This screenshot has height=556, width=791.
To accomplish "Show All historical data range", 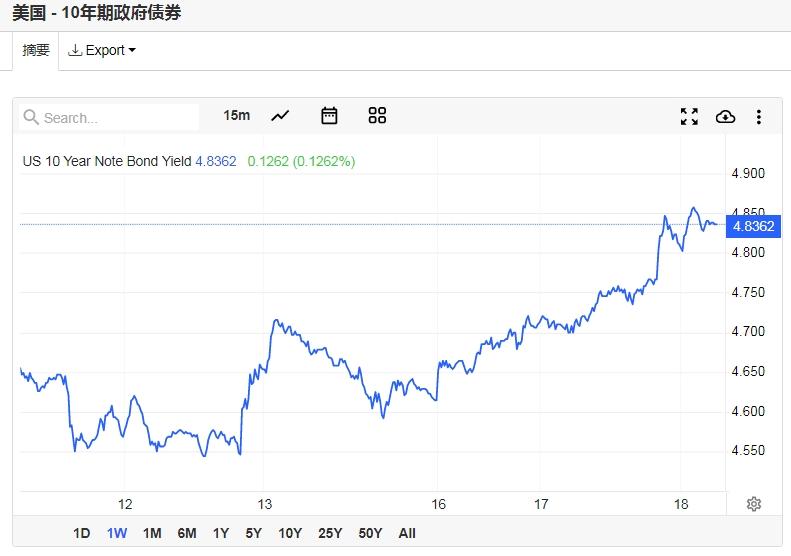I will click(x=407, y=533).
